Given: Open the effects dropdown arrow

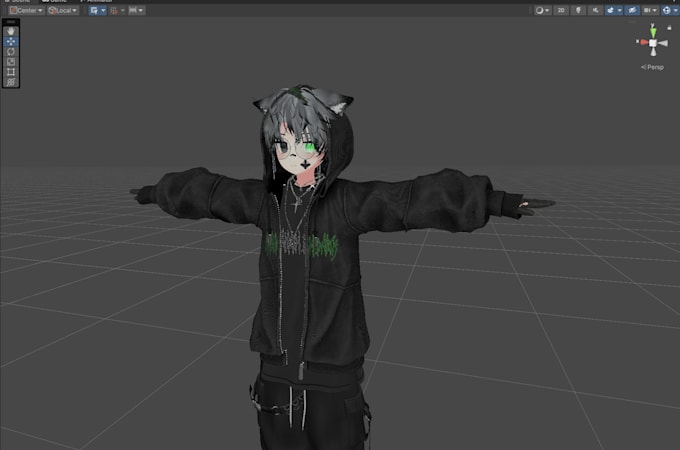Looking at the screenshot, I should coord(619,10).
